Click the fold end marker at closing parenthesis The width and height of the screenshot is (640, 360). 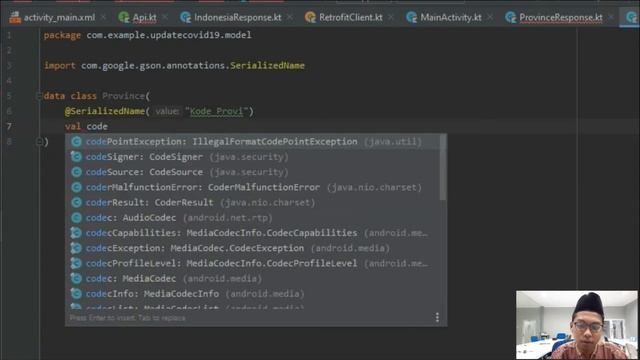pyautogui.click(x=39, y=142)
